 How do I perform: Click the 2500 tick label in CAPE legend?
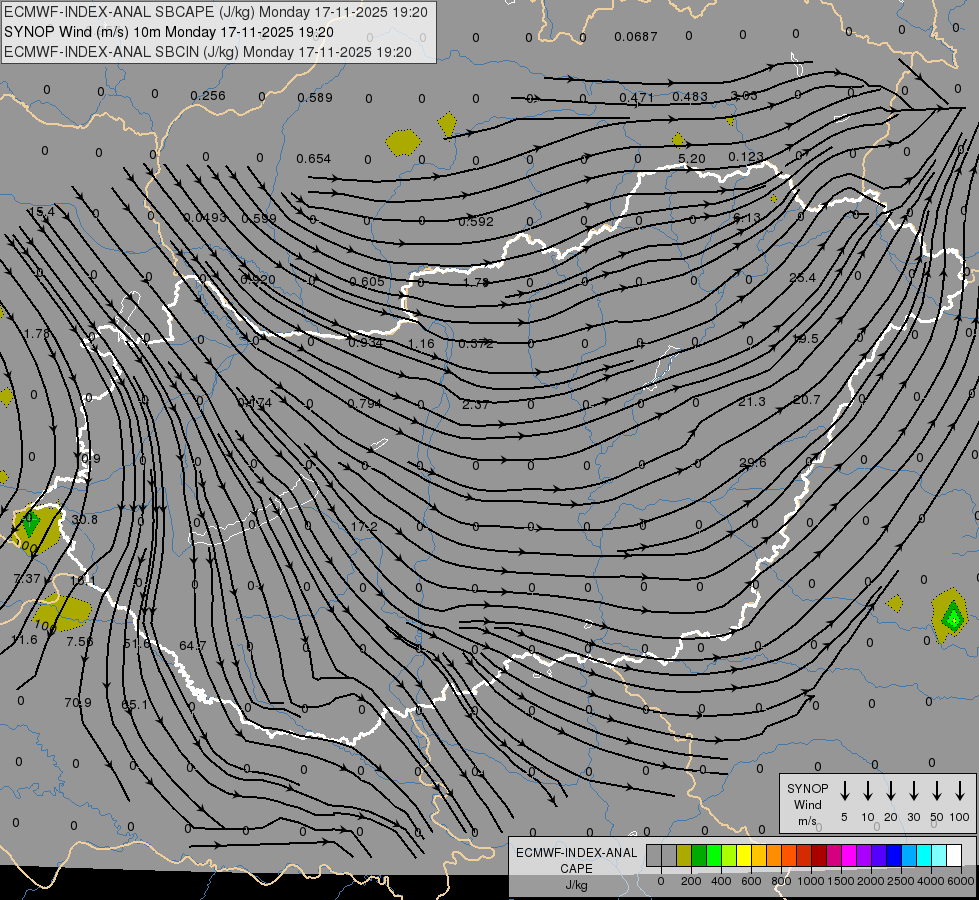click(900, 881)
